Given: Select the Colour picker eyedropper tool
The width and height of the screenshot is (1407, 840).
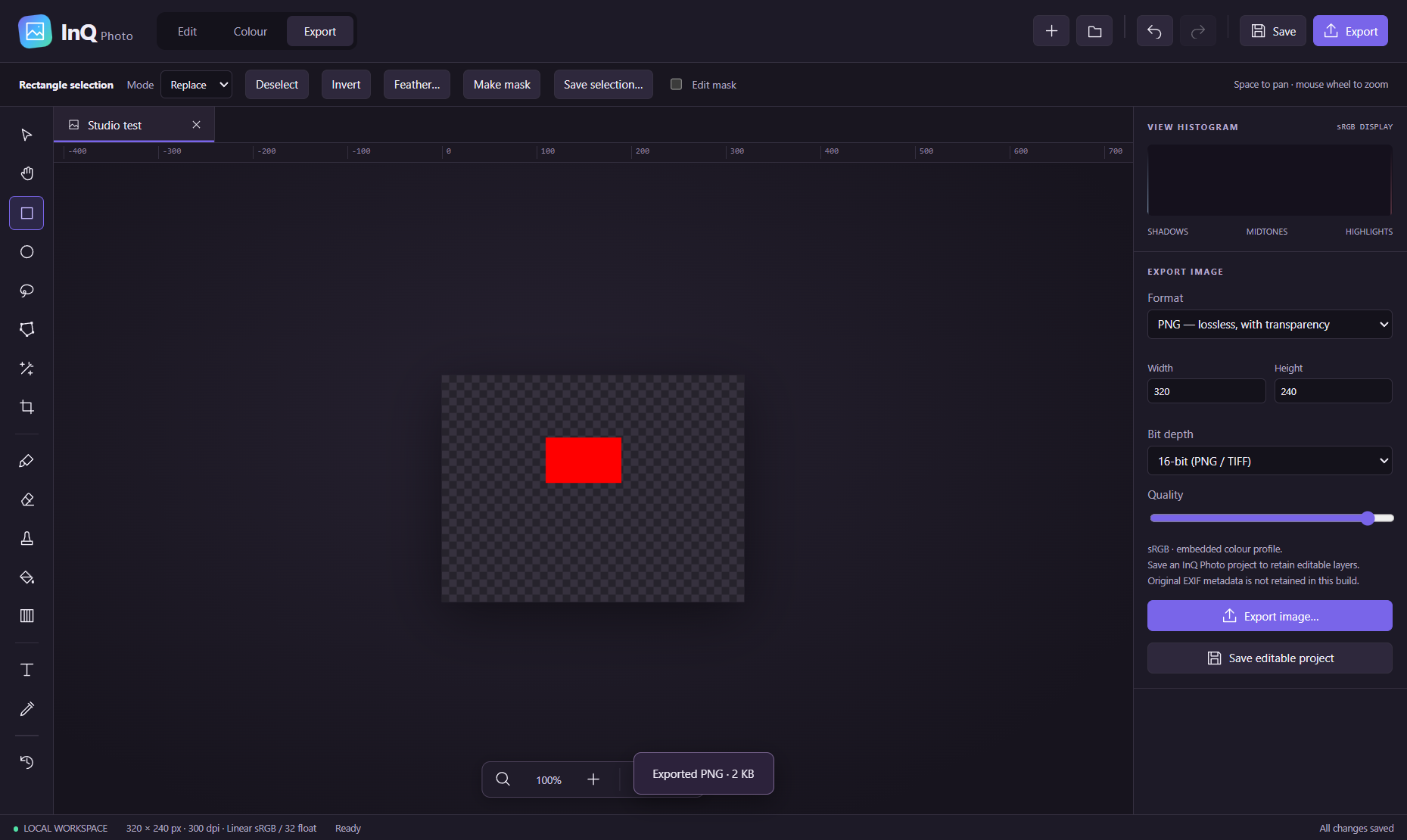Looking at the screenshot, I should click(x=26, y=708).
